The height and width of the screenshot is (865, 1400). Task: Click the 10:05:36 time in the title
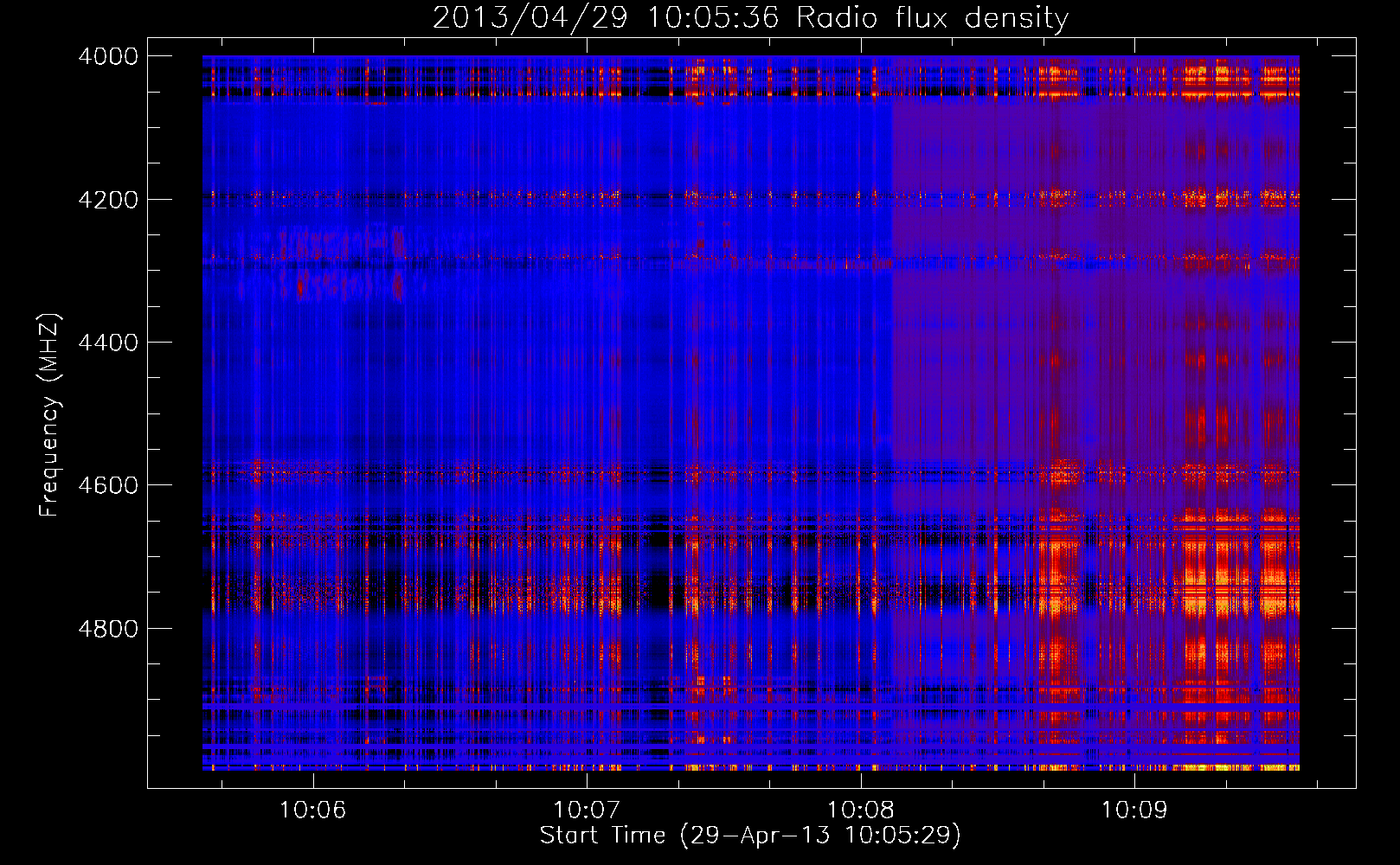(x=713, y=17)
